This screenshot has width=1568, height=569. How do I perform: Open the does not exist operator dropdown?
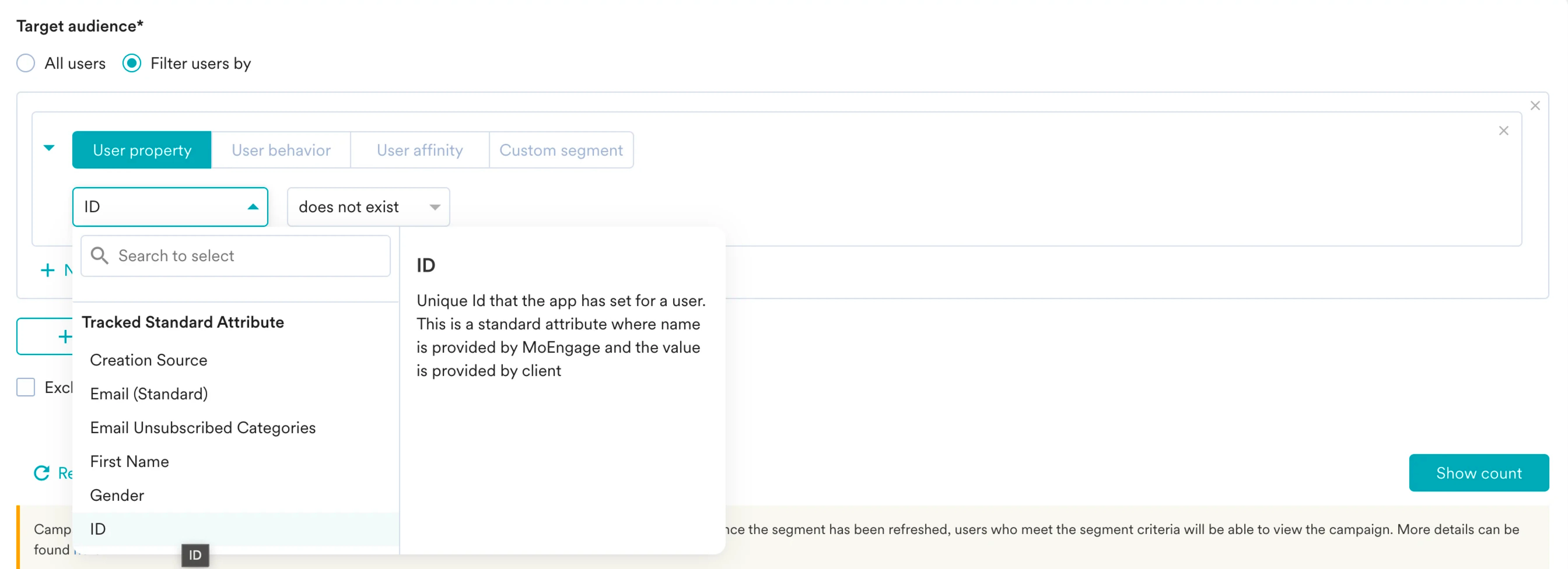pos(368,207)
